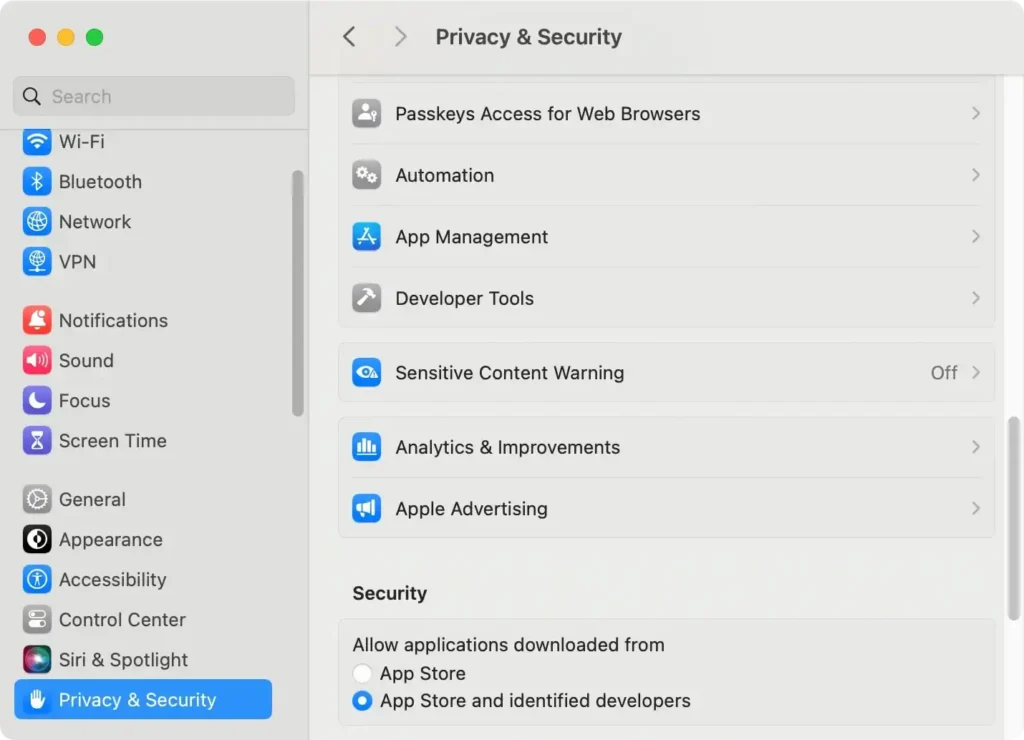Click the Search field in sidebar
Screen dimensions: 1024x740
[154, 96]
